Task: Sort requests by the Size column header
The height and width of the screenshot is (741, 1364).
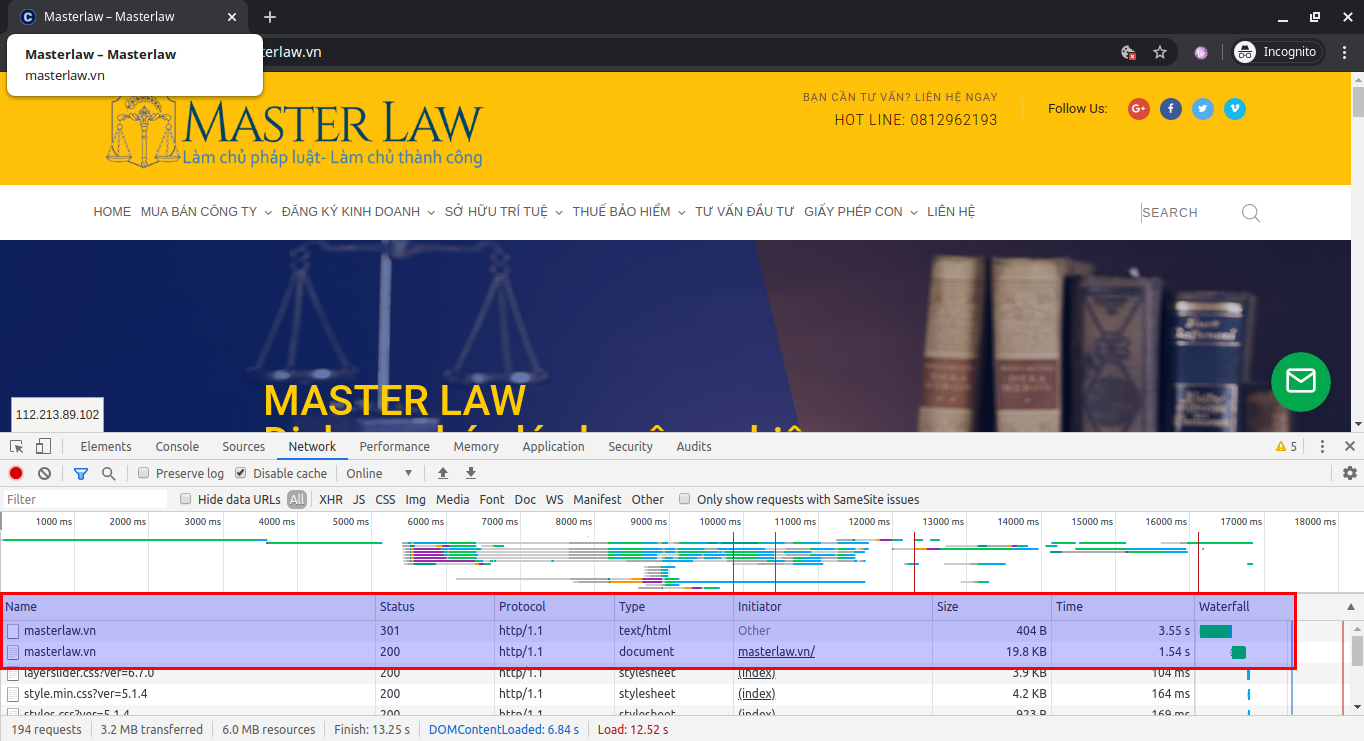Action: click(x=992, y=607)
